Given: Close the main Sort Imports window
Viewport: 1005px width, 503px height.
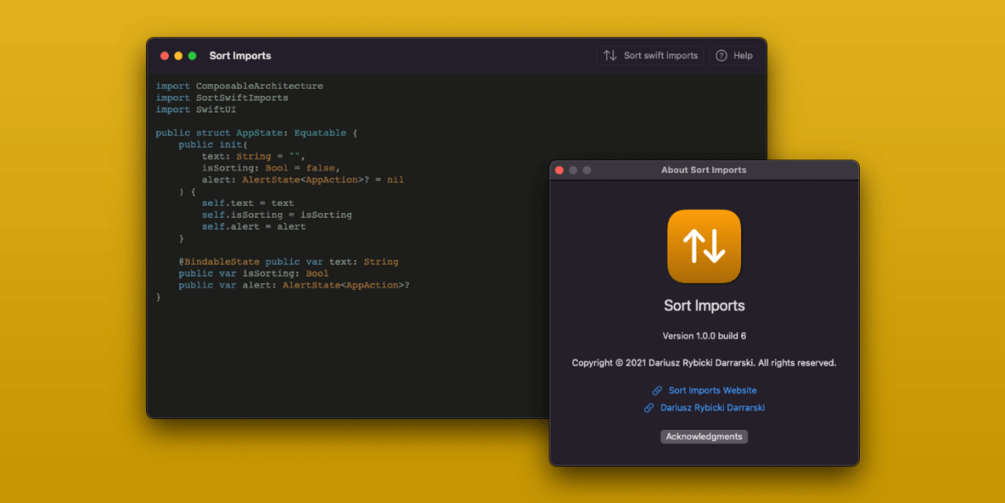Looking at the screenshot, I should tap(164, 56).
